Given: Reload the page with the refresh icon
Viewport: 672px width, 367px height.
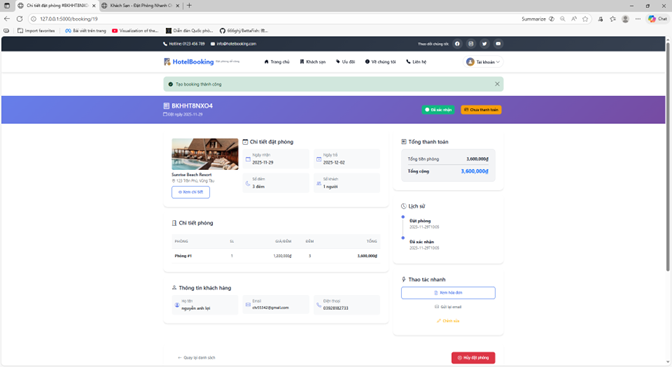Looking at the screenshot, I should coord(19,19).
